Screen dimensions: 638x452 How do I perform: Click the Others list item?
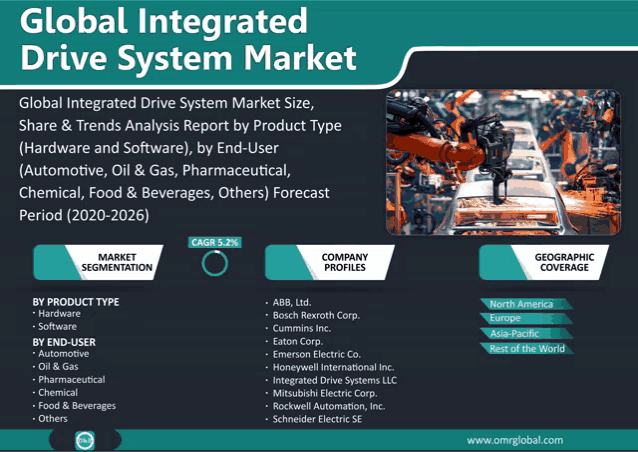tap(53, 419)
